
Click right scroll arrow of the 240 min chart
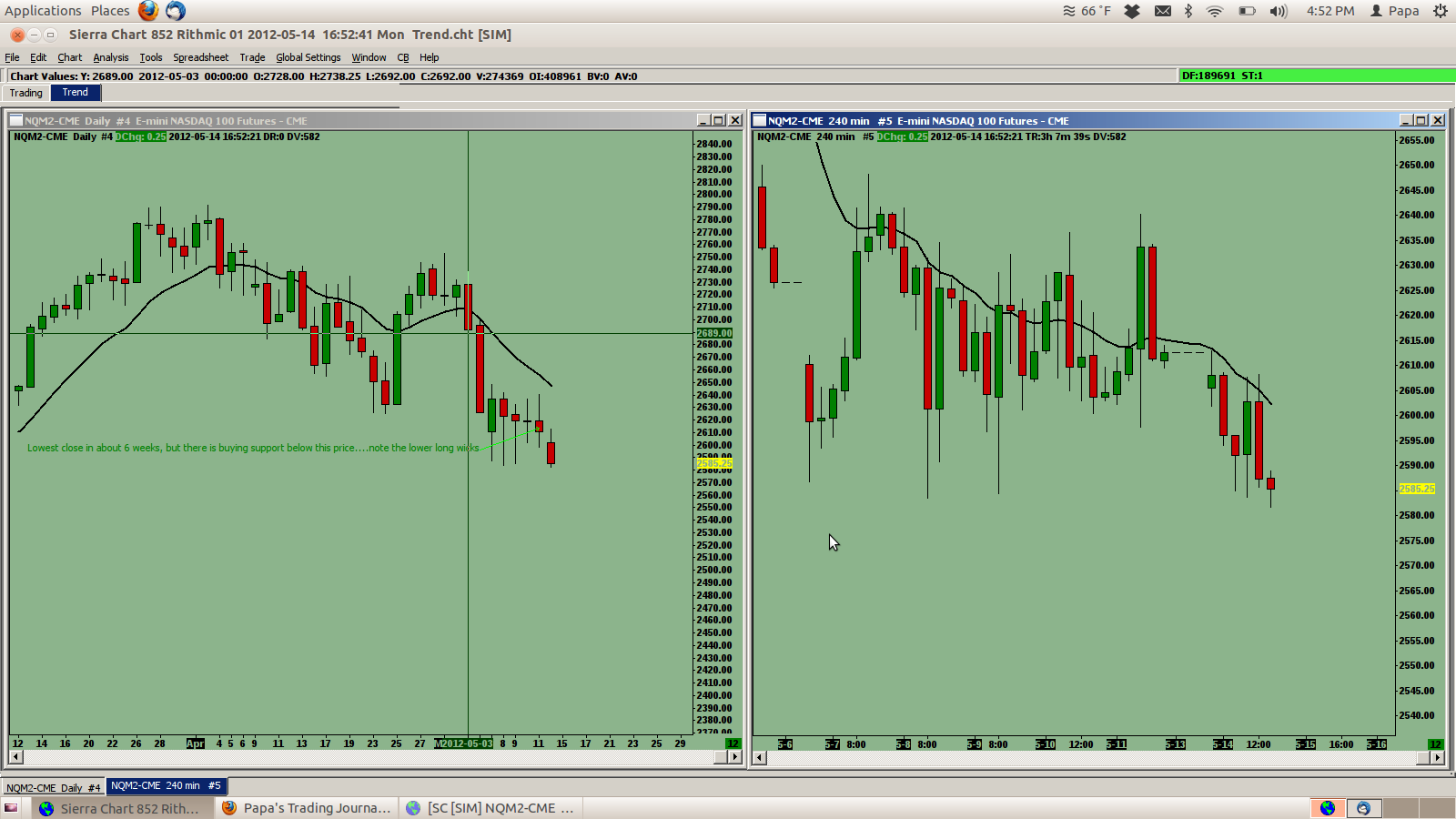point(1438,757)
